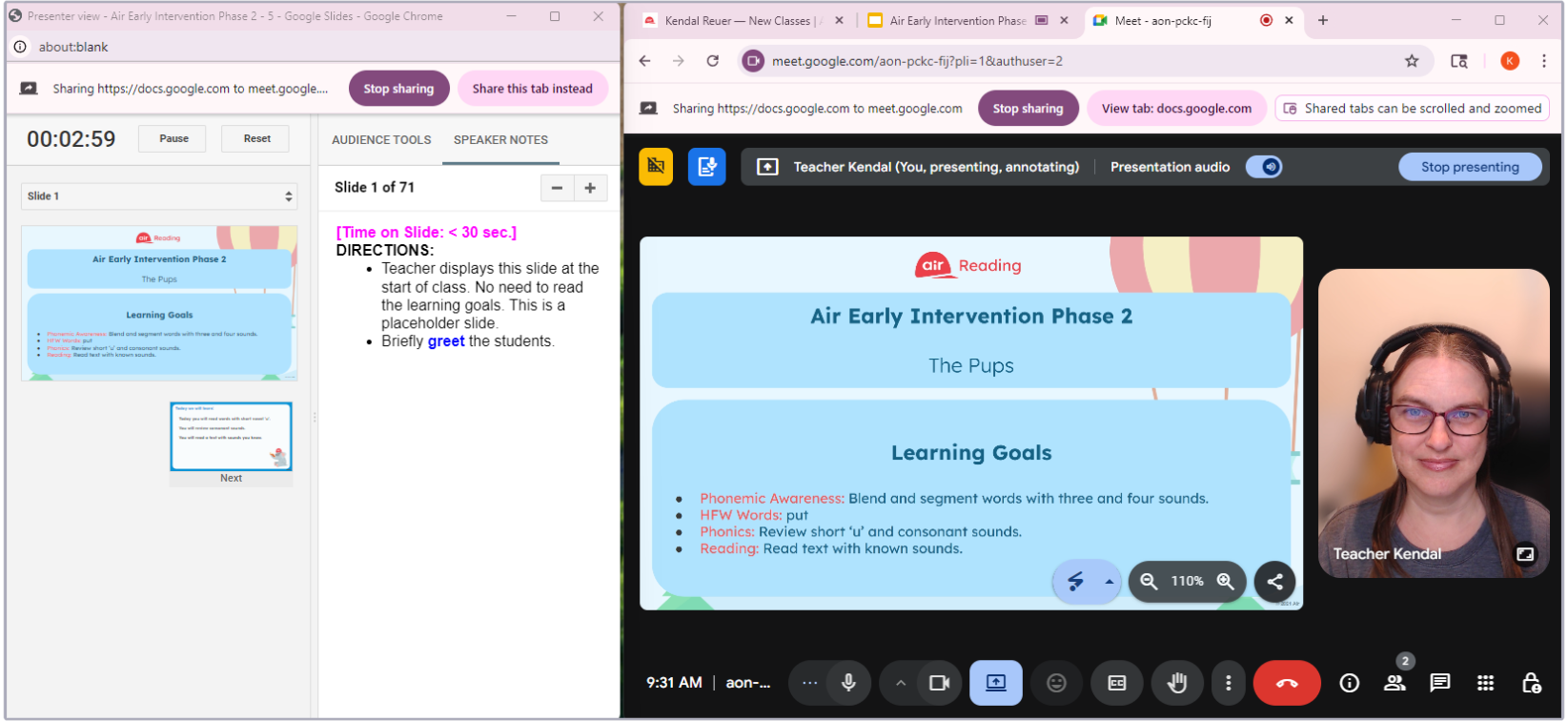Click the blue notes edit icon in Meet
The height and width of the screenshot is (721, 1568).
pyautogui.click(x=706, y=167)
